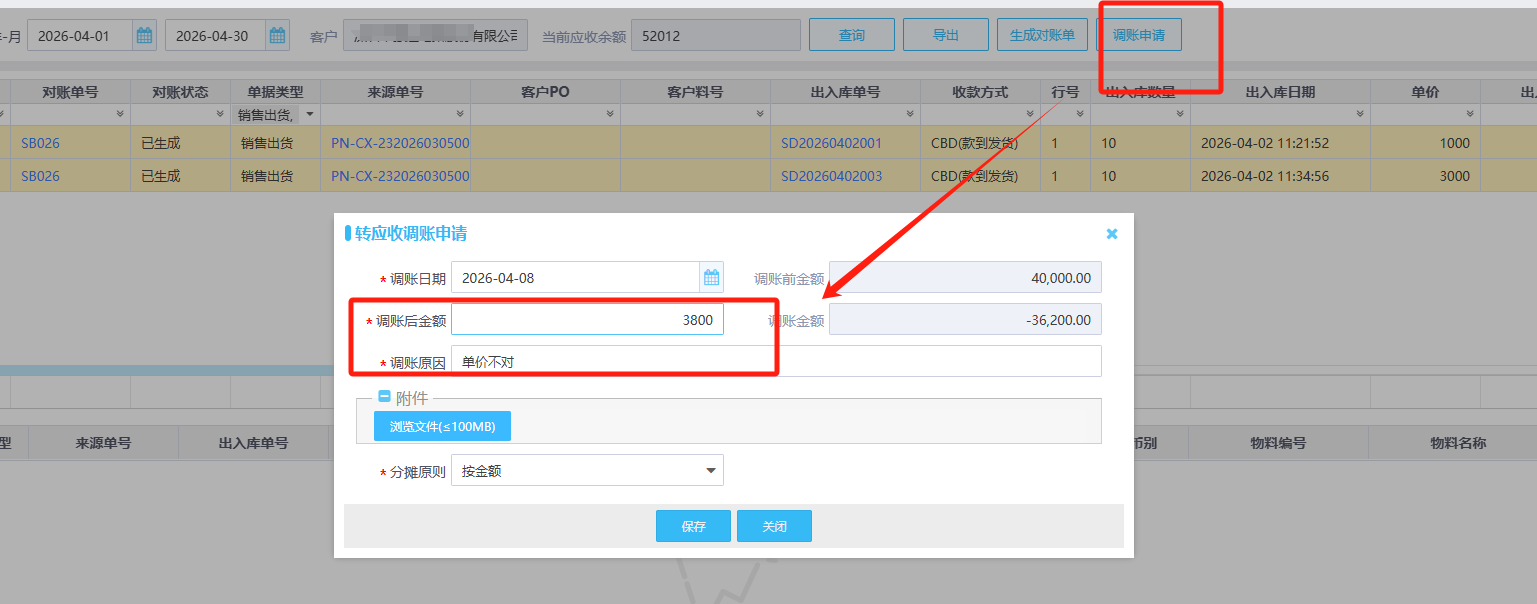Open filter dropdown under 客户料号 column

pos(760,115)
